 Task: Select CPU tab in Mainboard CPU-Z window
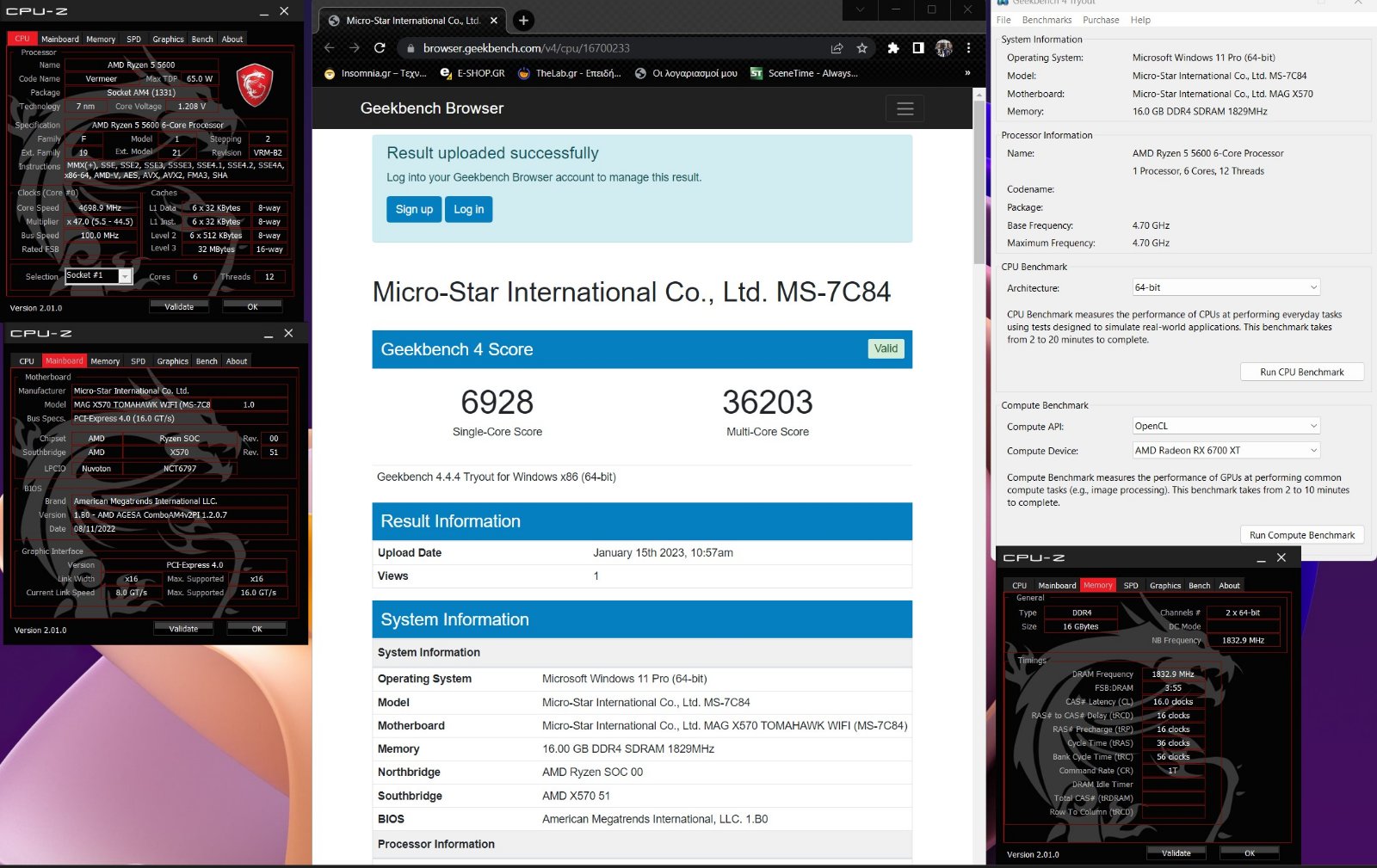click(x=27, y=361)
